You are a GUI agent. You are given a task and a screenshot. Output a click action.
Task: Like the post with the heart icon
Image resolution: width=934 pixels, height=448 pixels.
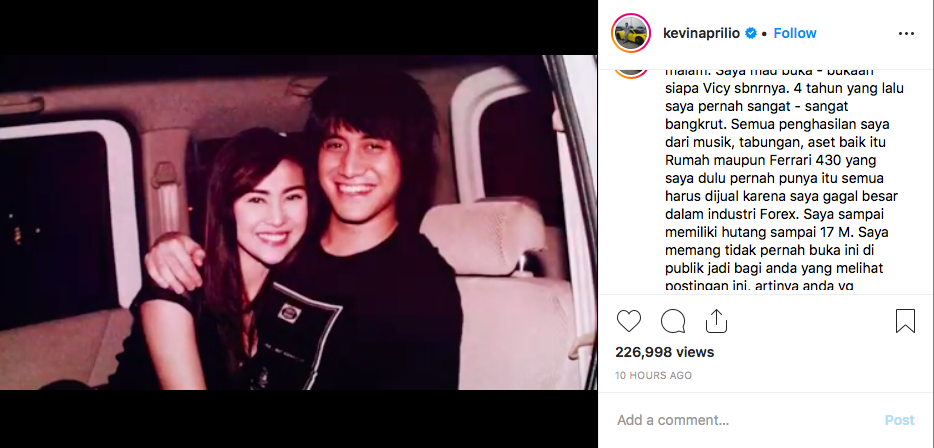pos(628,321)
